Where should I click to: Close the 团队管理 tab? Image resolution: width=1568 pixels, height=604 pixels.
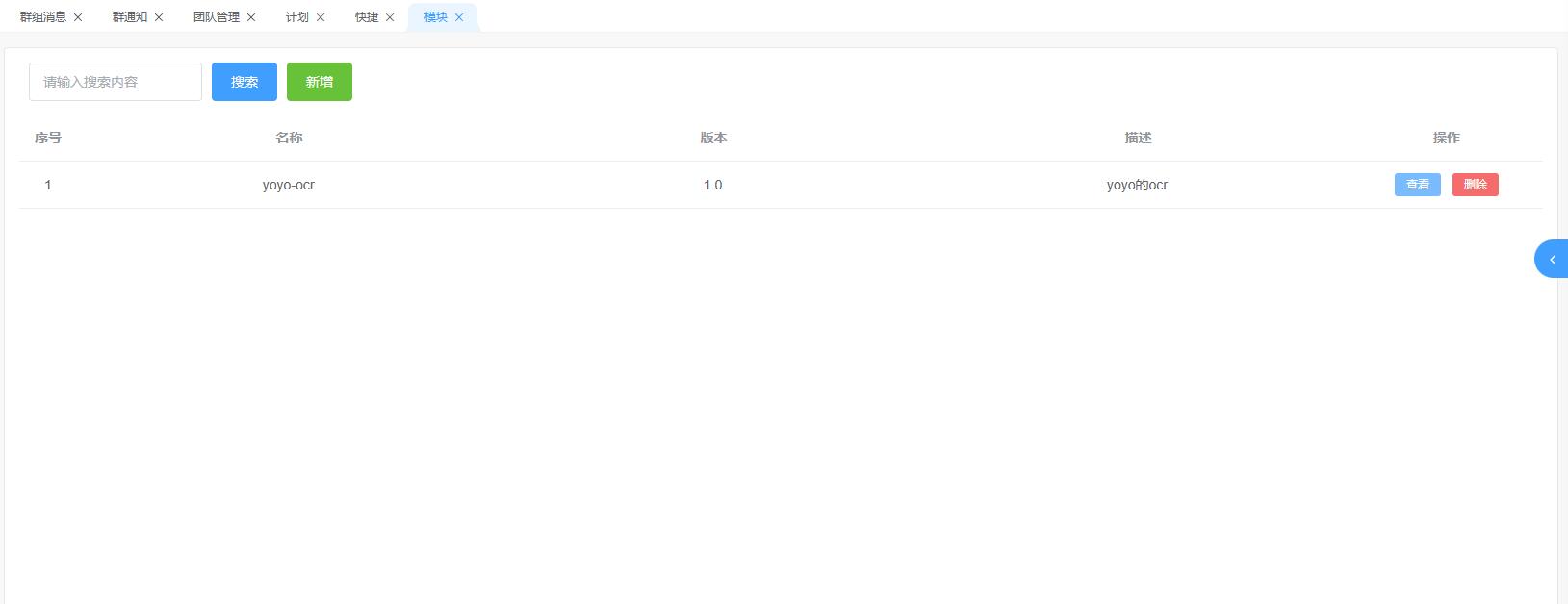pyautogui.click(x=251, y=17)
